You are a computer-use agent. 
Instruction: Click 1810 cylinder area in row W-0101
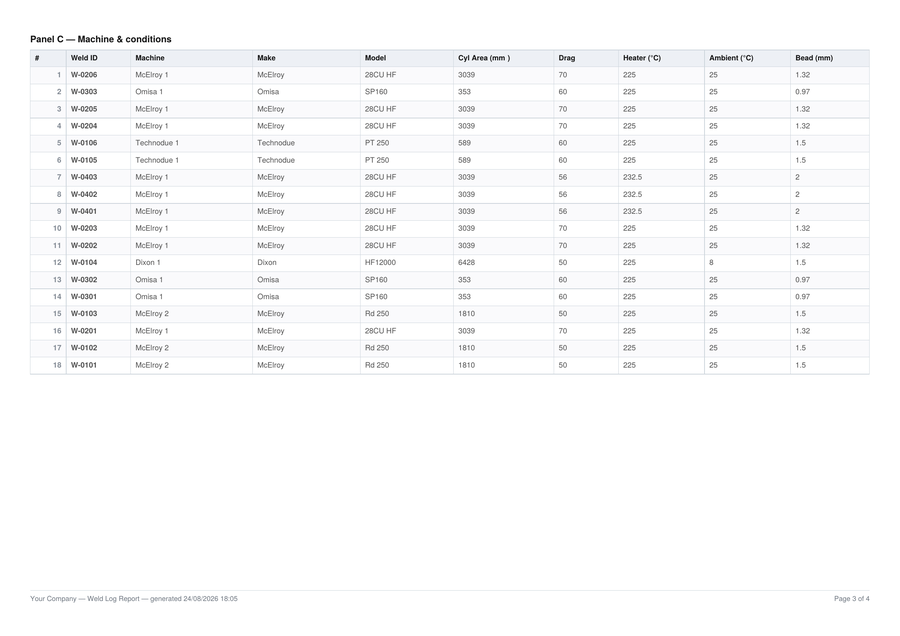(x=466, y=365)
